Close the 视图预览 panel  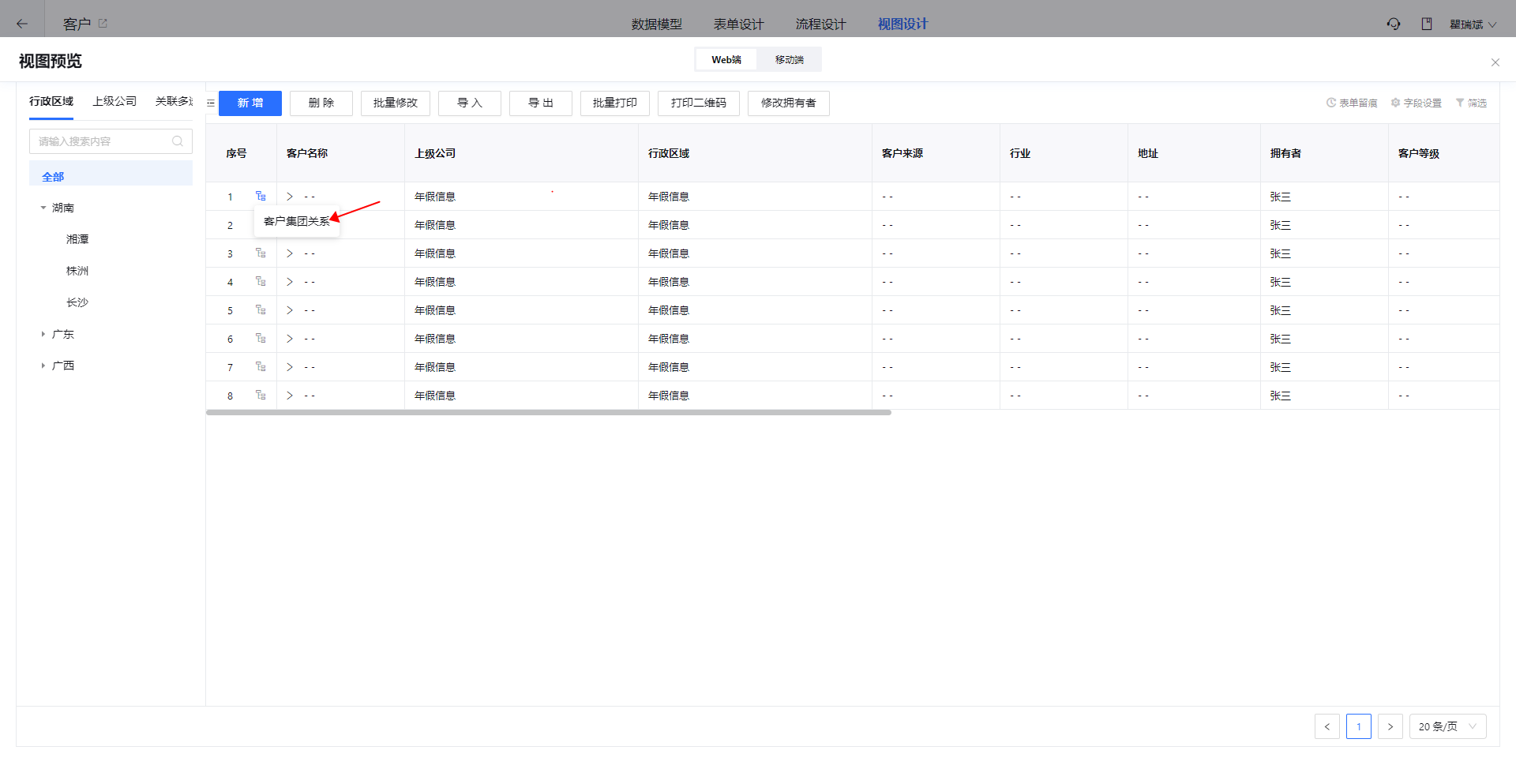pyautogui.click(x=1495, y=62)
